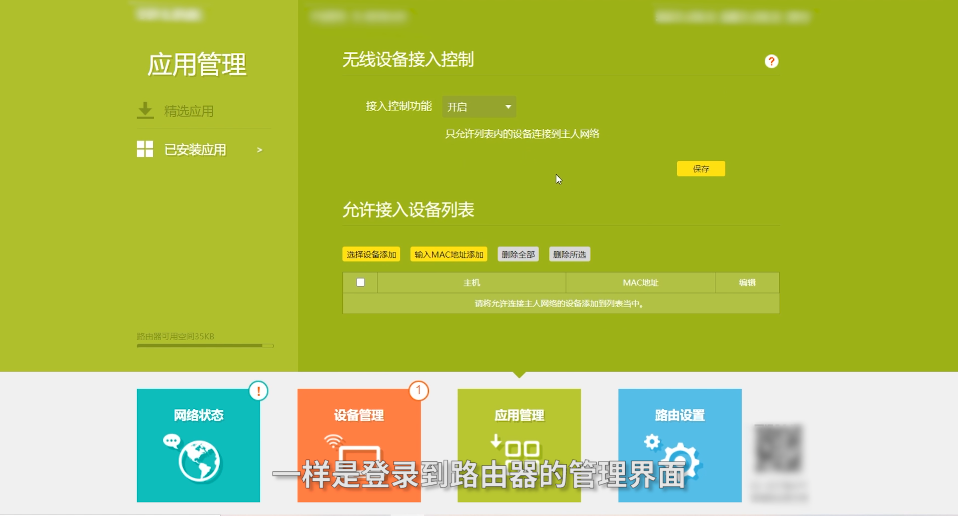Switch to the 设备管理 tab label
The height and width of the screenshot is (519, 958).
(358, 415)
